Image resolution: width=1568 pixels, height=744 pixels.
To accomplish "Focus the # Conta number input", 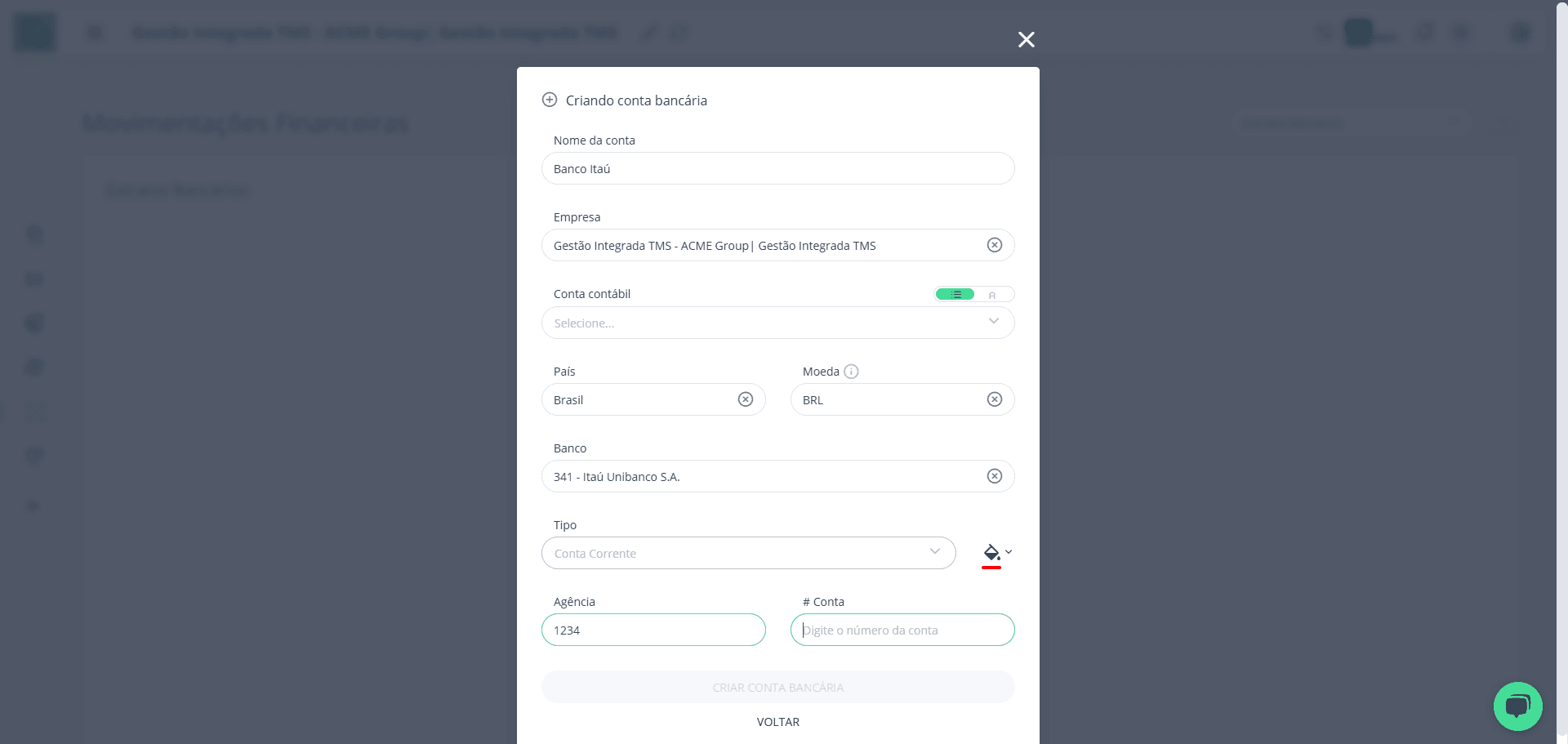I will point(902,630).
